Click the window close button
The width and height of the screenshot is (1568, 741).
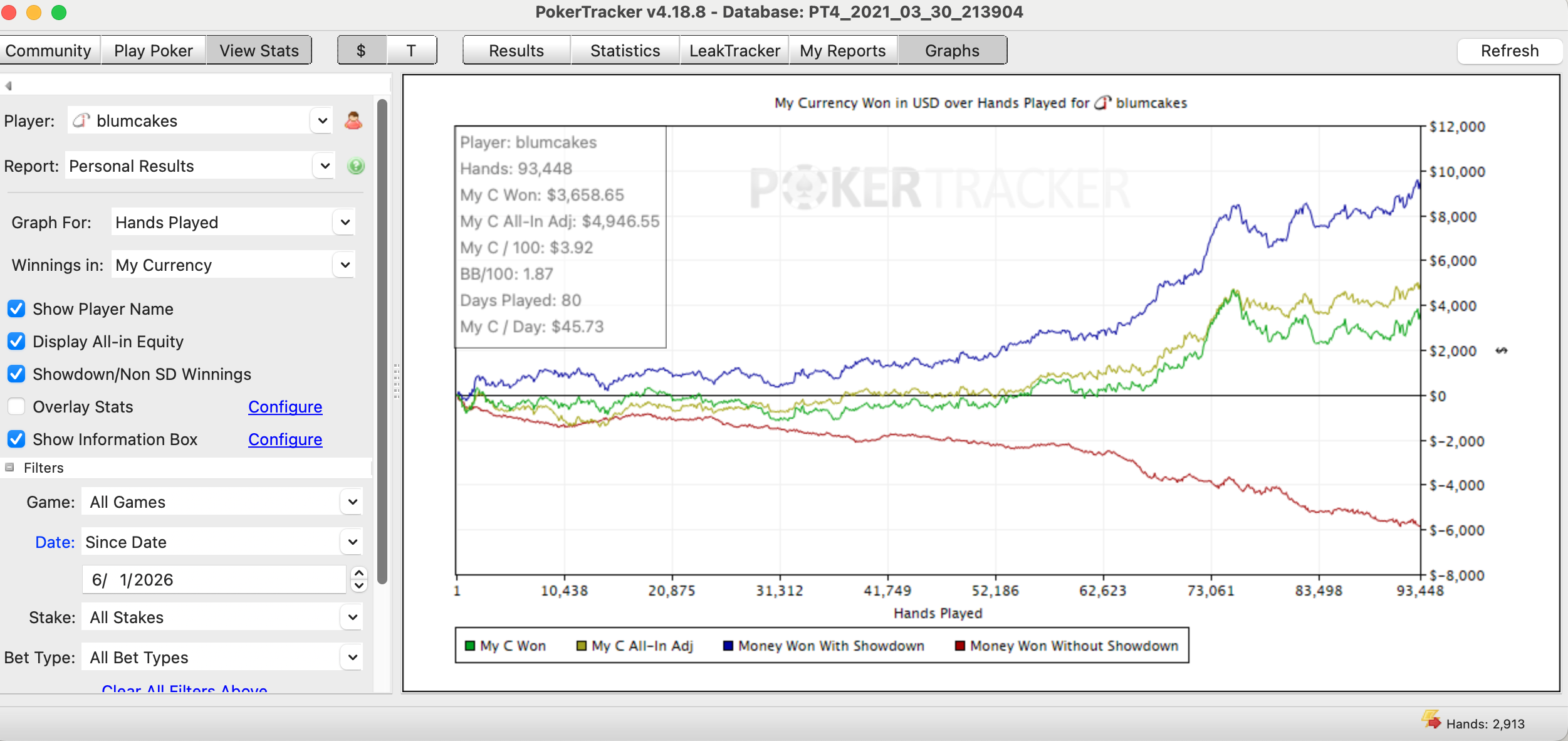tap(9, 12)
